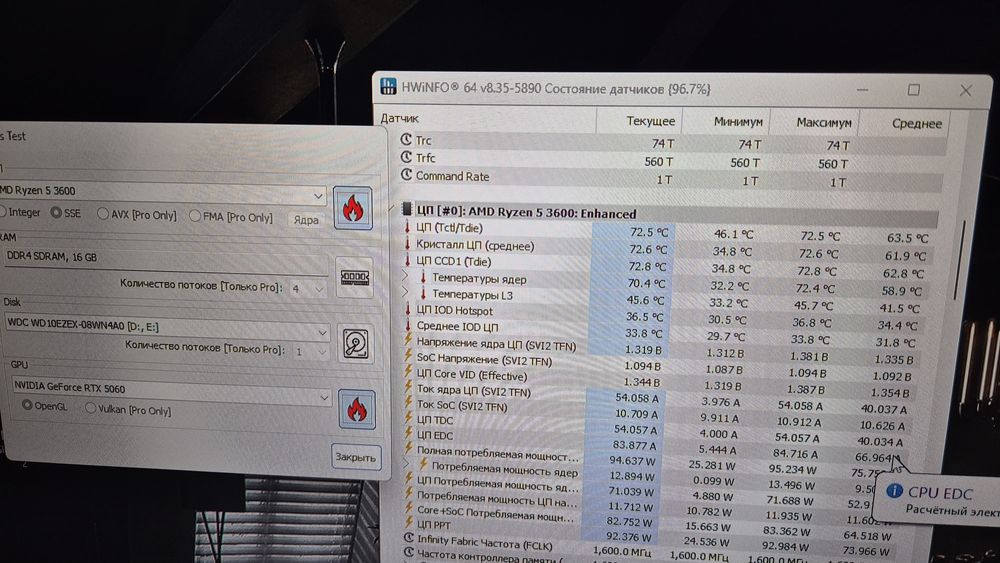Open disk thread count dropdown showing 1
Screen dimensions: 1000x563
pyautogui.click(x=311, y=351)
